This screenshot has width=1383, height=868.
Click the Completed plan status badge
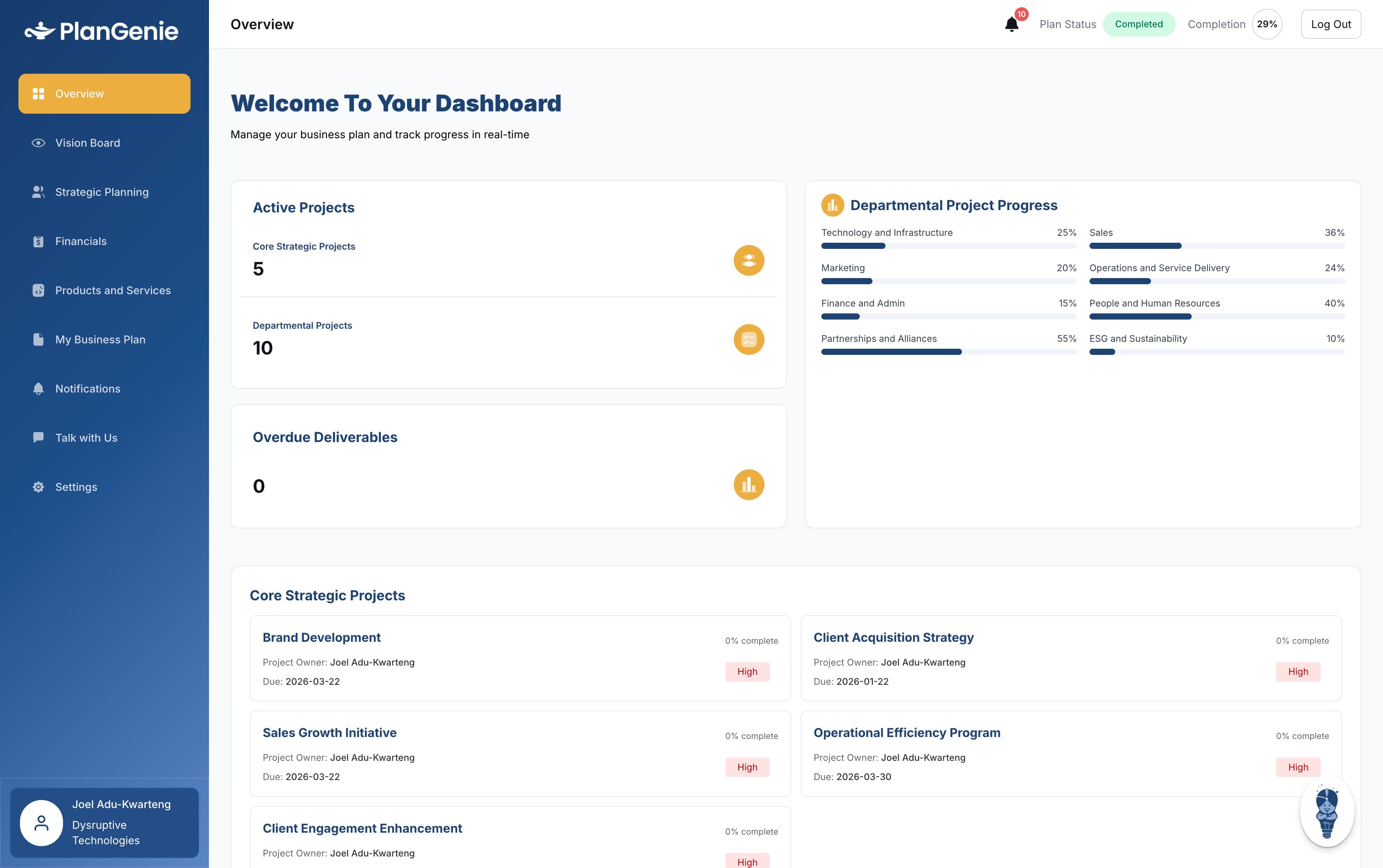1138,24
